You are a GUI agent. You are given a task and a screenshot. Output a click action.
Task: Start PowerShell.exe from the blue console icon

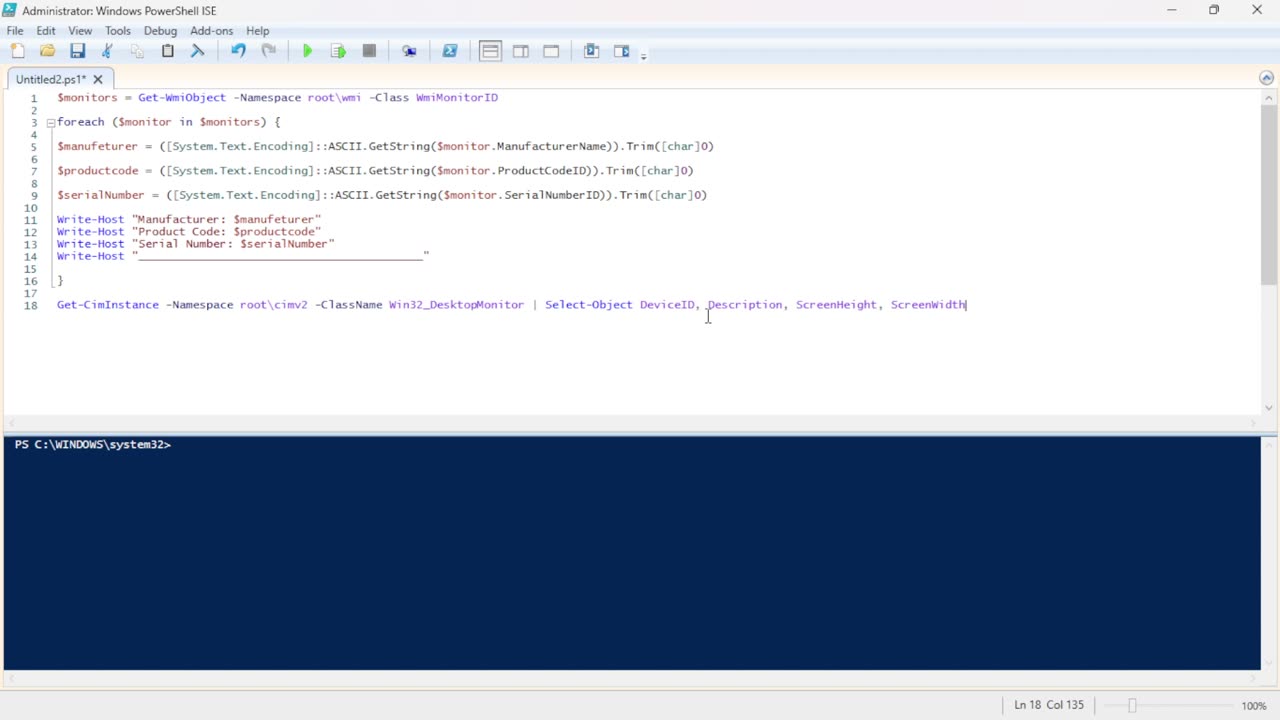pos(450,51)
